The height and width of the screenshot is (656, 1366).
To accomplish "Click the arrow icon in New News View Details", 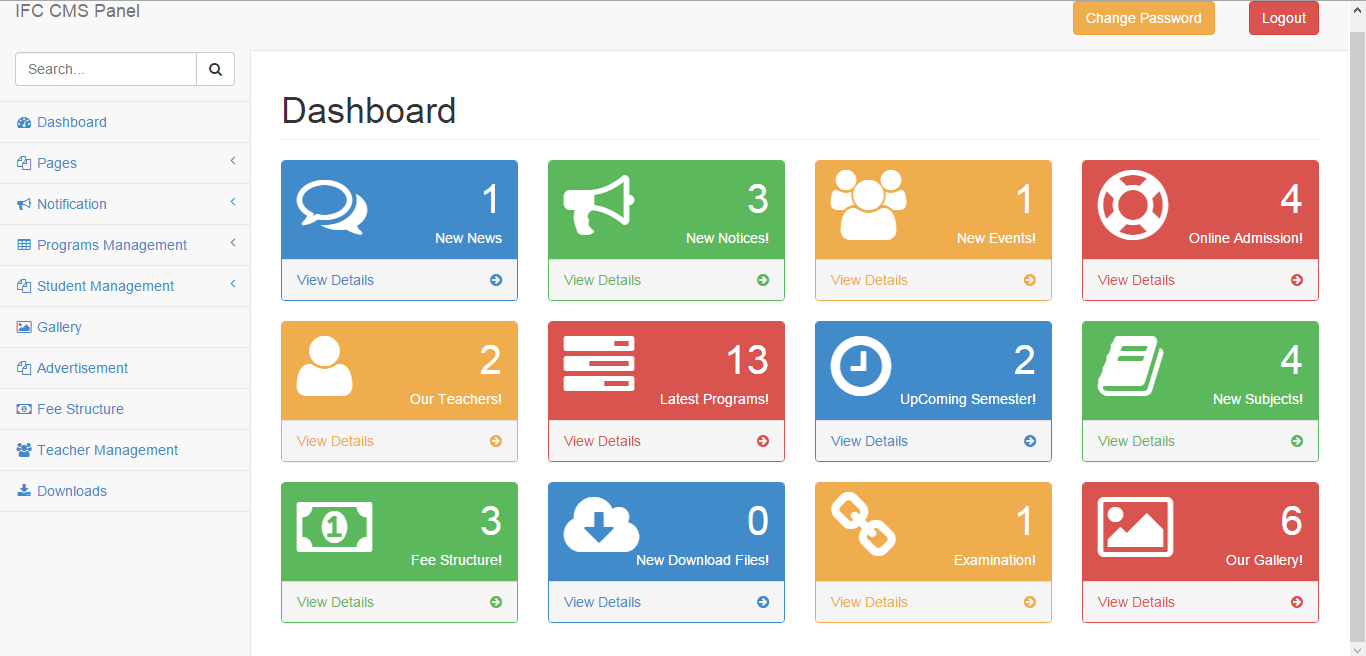I will (496, 280).
